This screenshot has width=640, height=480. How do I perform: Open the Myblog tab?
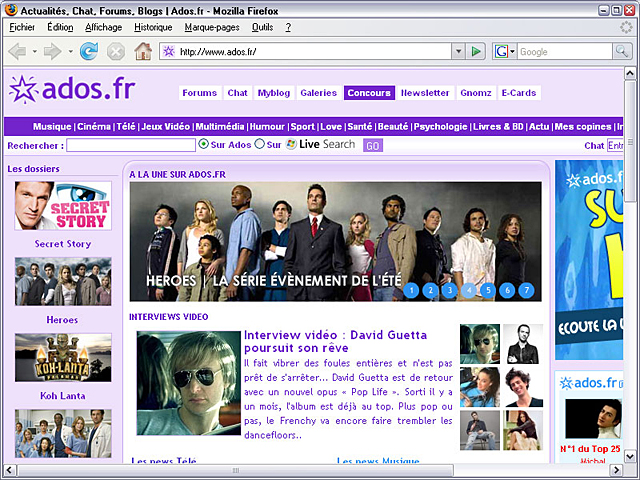pos(273,93)
